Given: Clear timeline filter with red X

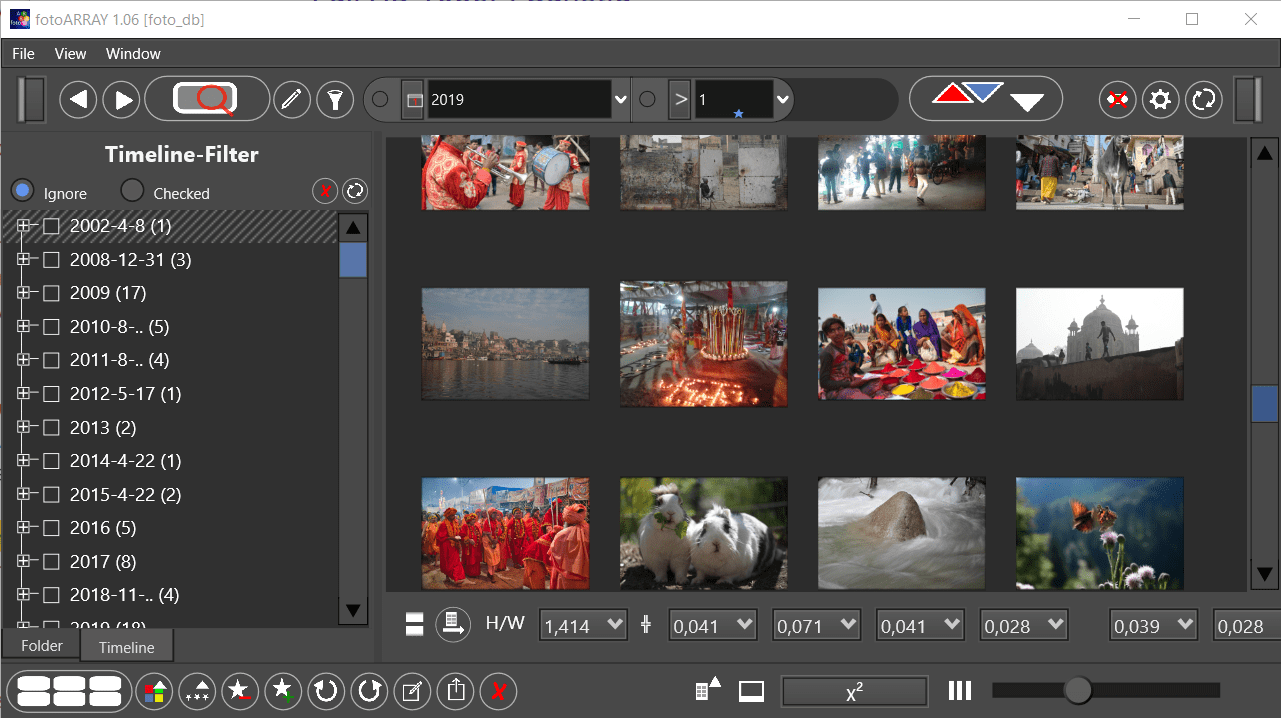Looking at the screenshot, I should (325, 191).
